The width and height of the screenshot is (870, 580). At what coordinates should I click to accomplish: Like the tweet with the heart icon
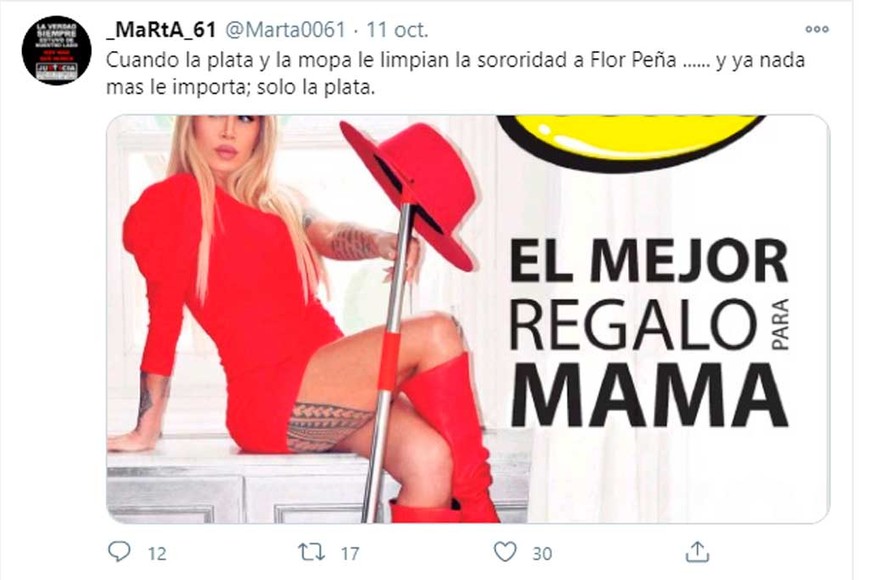click(x=505, y=552)
